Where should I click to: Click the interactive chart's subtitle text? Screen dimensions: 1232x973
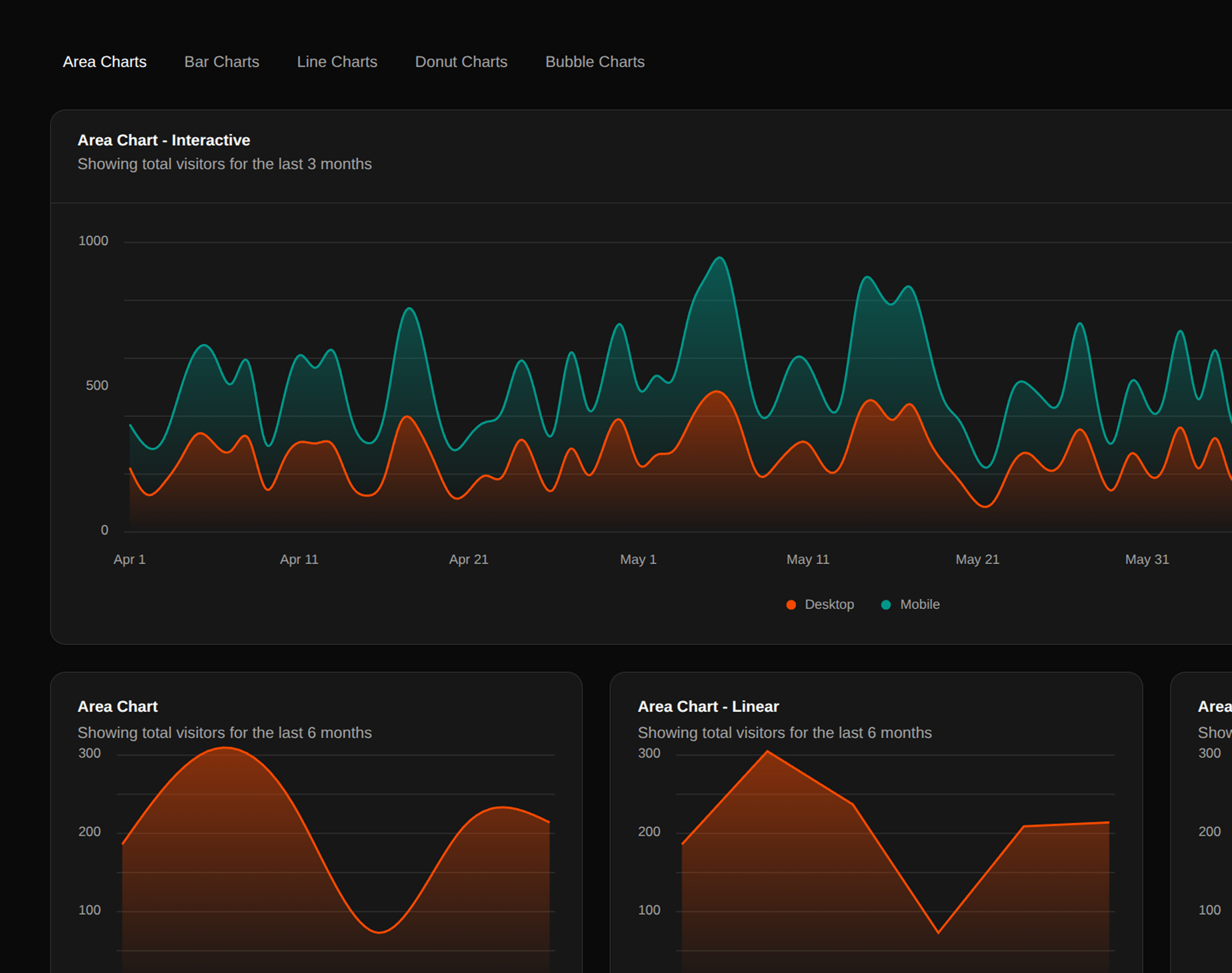224,164
